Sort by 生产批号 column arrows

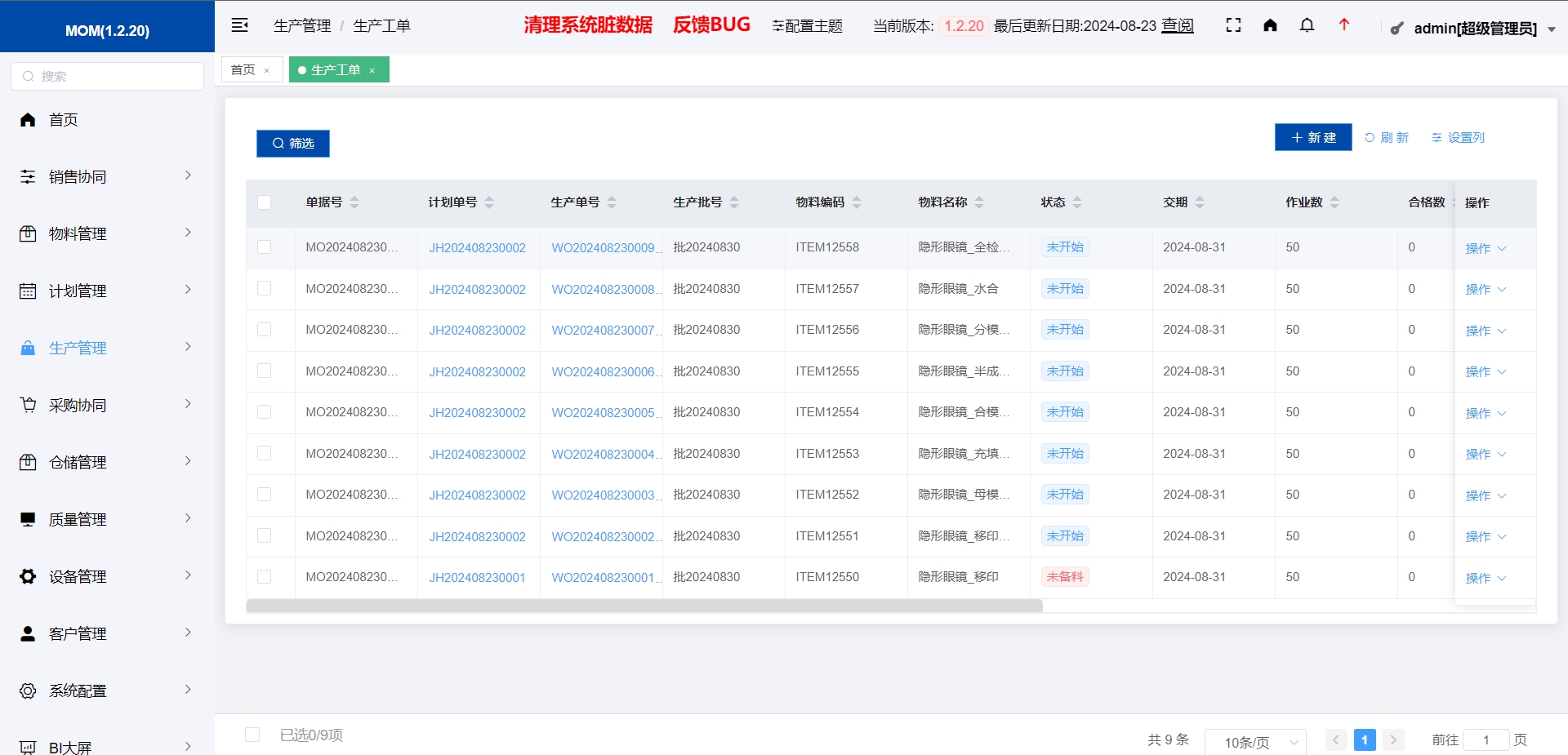(734, 202)
